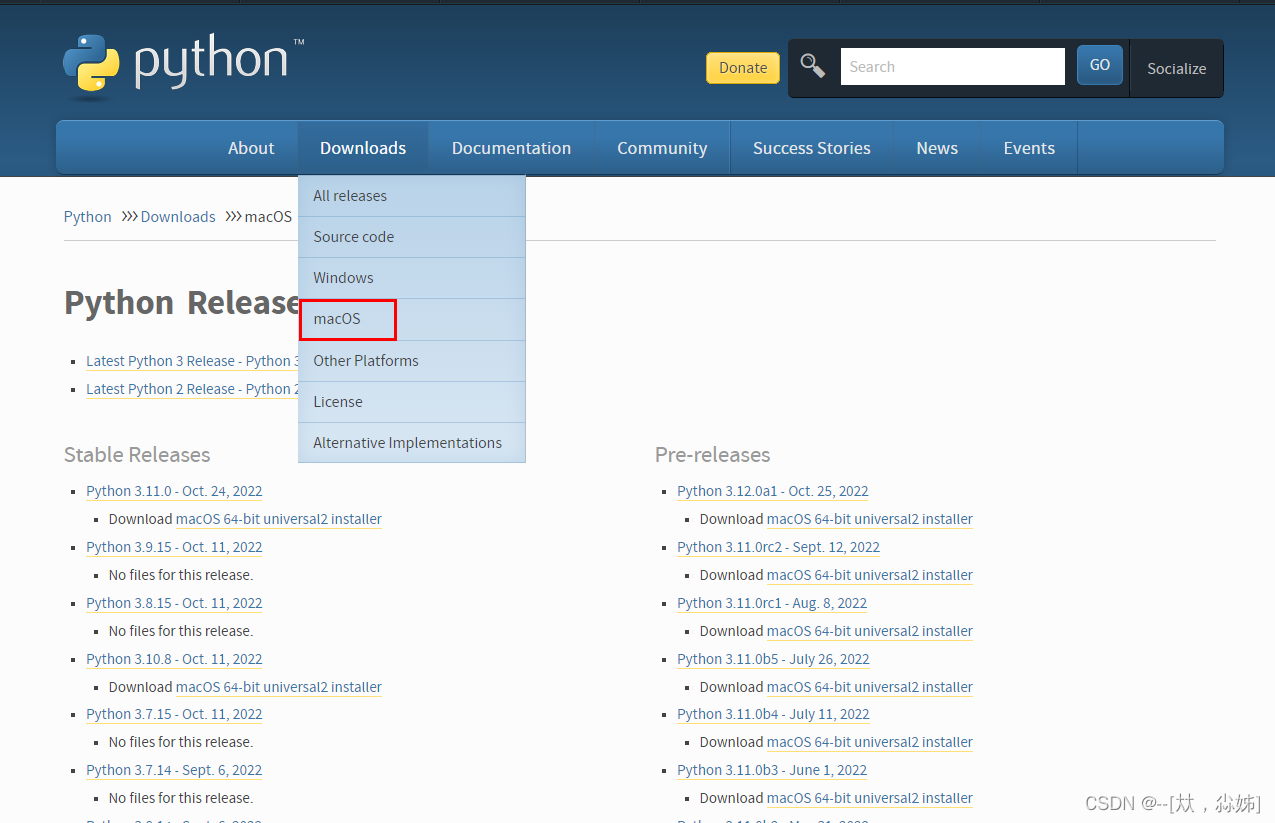The image size is (1275, 823).
Task: Download Python 3.11.0rc1 macOS installer
Action: click(x=870, y=631)
